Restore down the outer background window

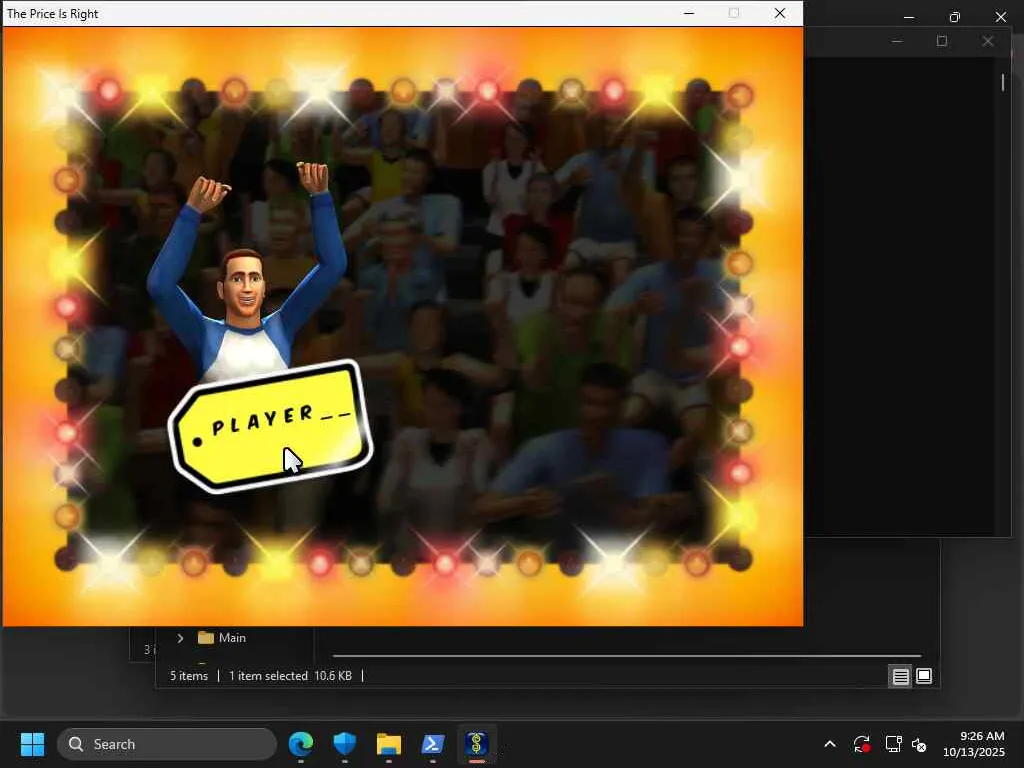pyautogui.click(x=955, y=17)
